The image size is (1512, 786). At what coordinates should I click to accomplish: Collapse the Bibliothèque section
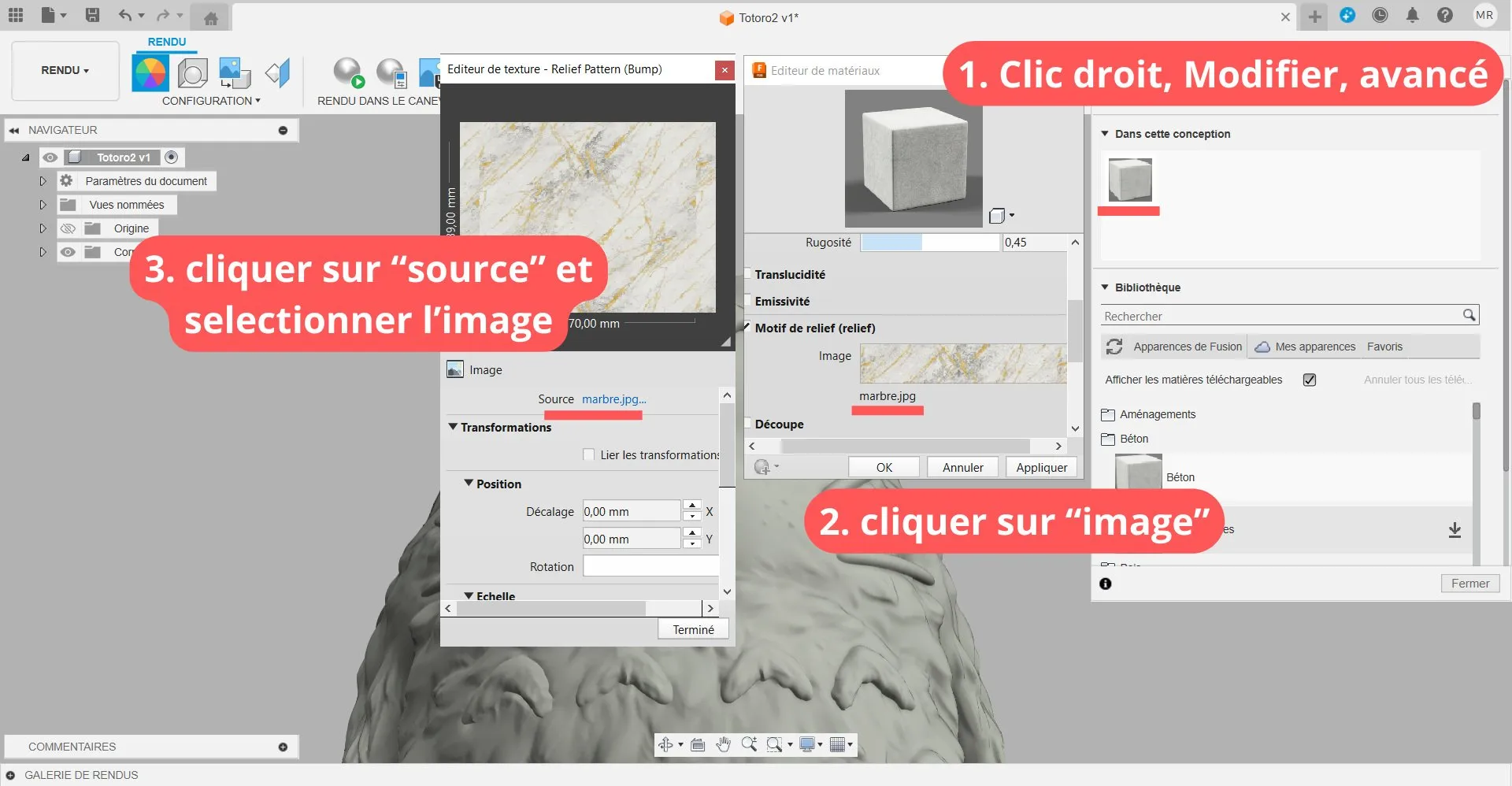tap(1105, 287)
